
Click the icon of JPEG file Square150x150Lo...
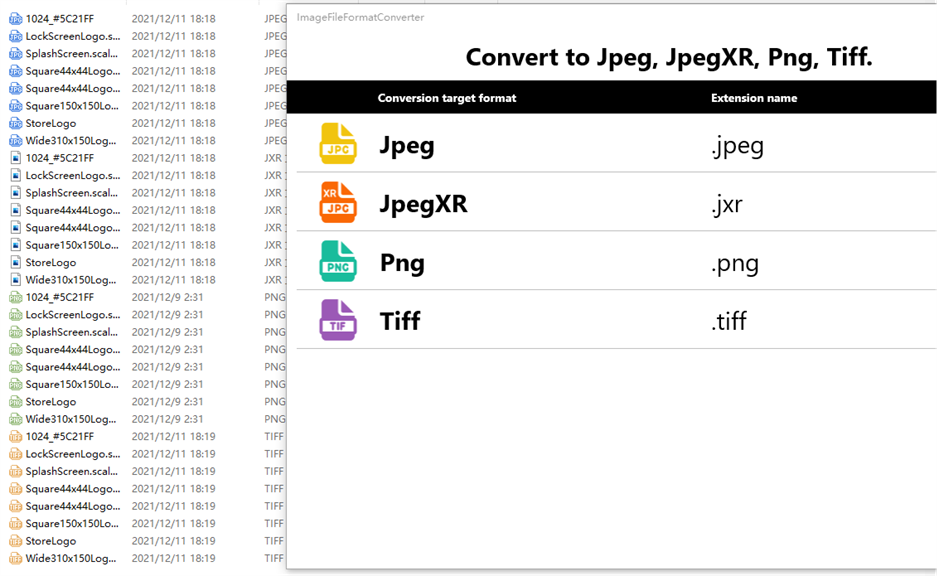tap(16, 106)
